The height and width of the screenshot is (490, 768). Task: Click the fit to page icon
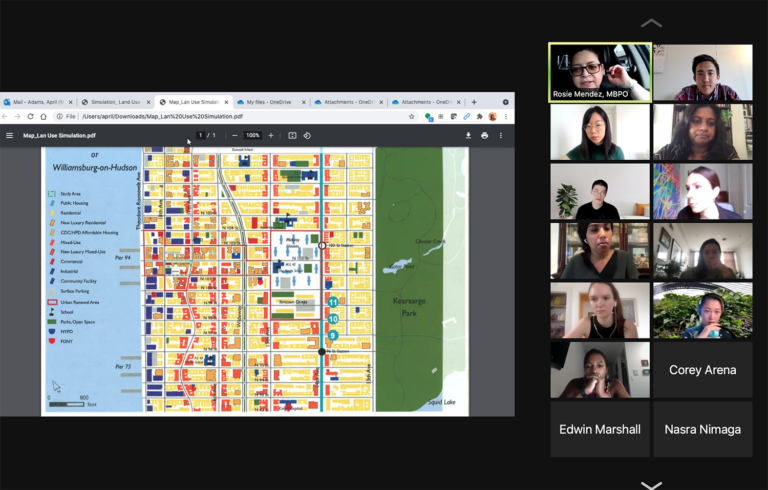[292, 135]
